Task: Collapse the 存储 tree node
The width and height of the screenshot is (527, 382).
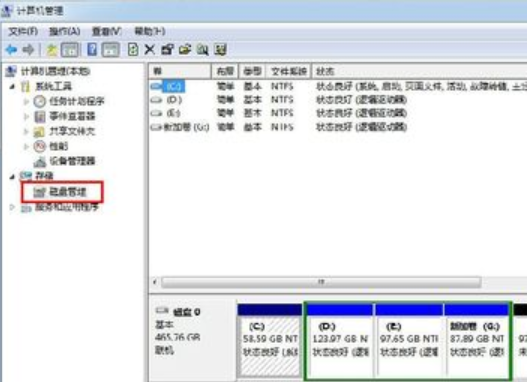Action: click(12, 176)
